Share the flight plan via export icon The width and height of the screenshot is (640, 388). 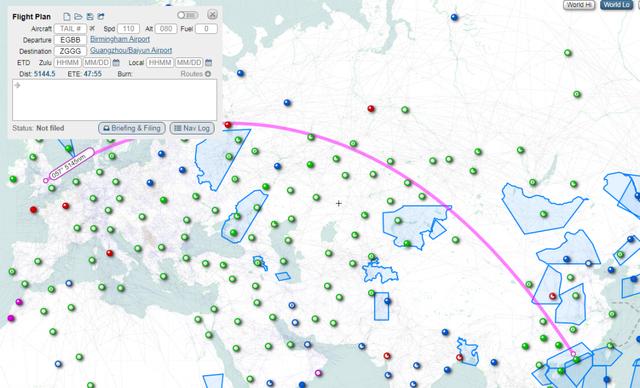point(101,17)
